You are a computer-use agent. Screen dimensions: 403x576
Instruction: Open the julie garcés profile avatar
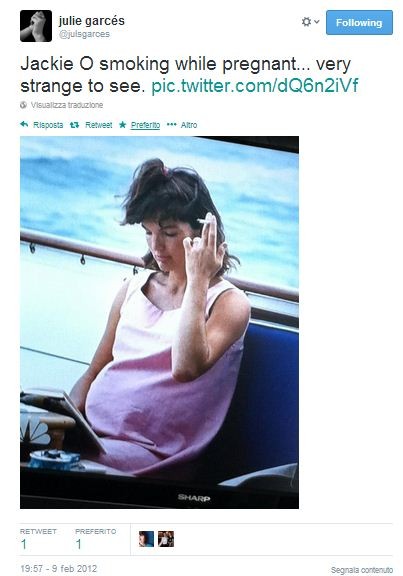coord(36,26)
